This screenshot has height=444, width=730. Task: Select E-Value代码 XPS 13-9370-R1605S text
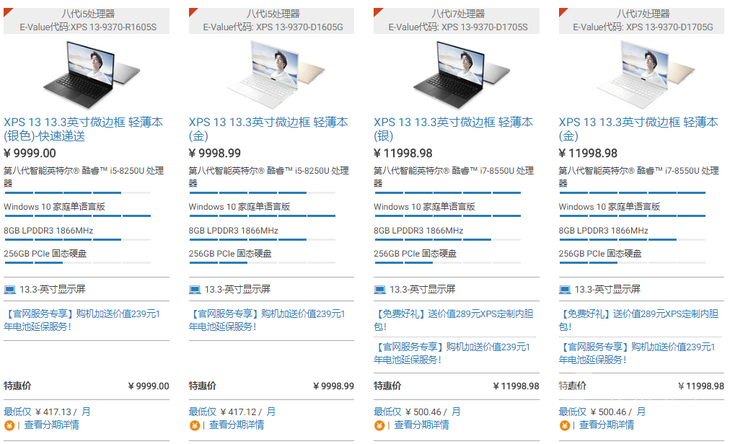pos(88,27)
